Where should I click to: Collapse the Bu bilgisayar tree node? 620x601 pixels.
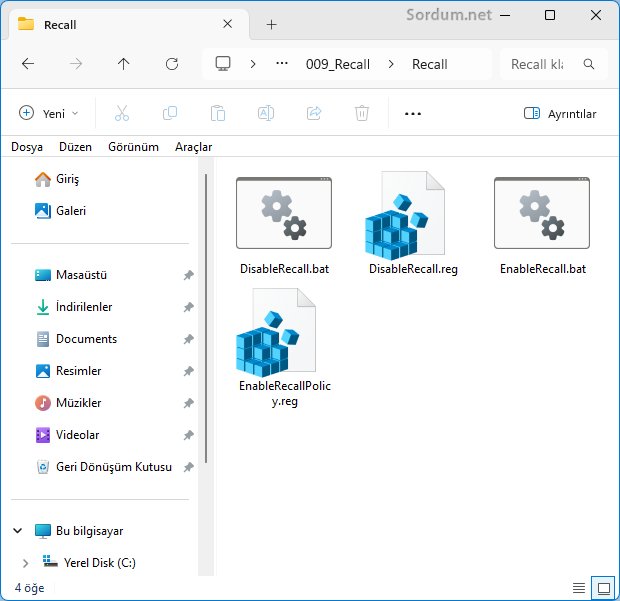coord(18,531)
